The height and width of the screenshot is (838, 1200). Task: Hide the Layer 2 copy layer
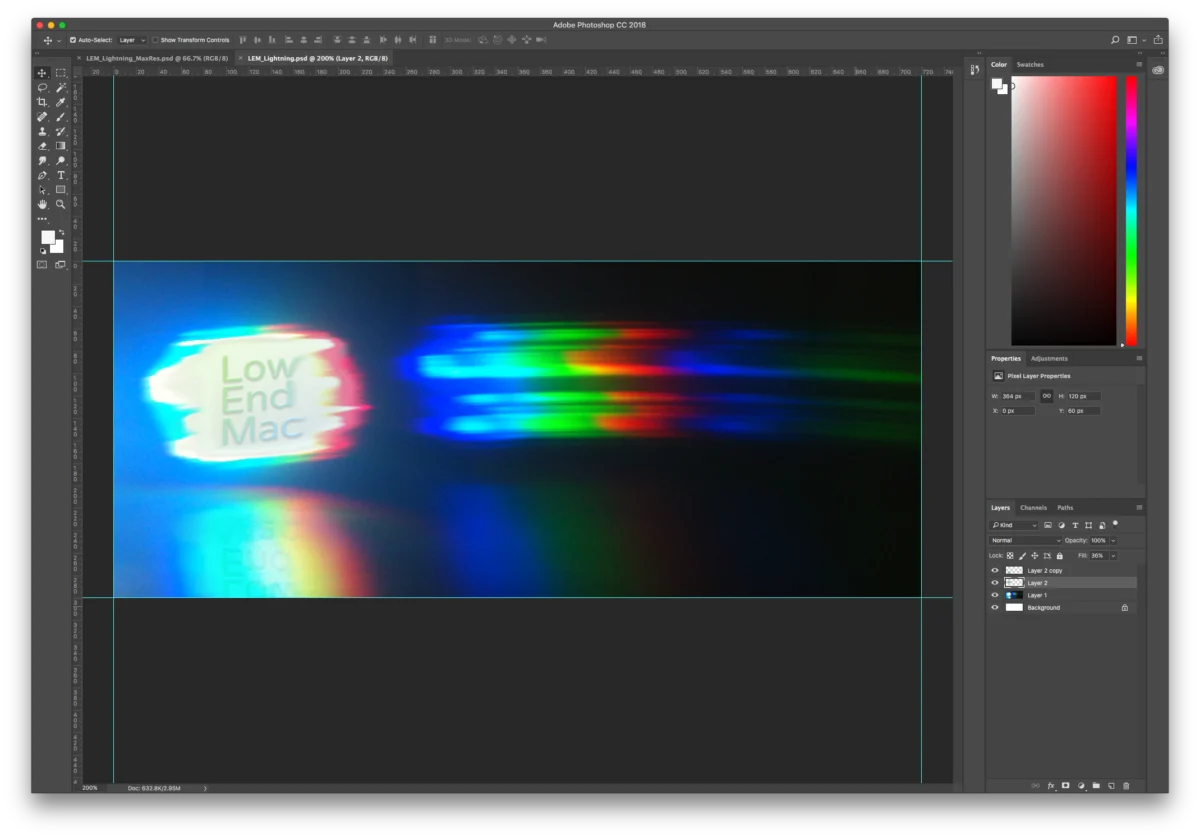click(995, 570)
